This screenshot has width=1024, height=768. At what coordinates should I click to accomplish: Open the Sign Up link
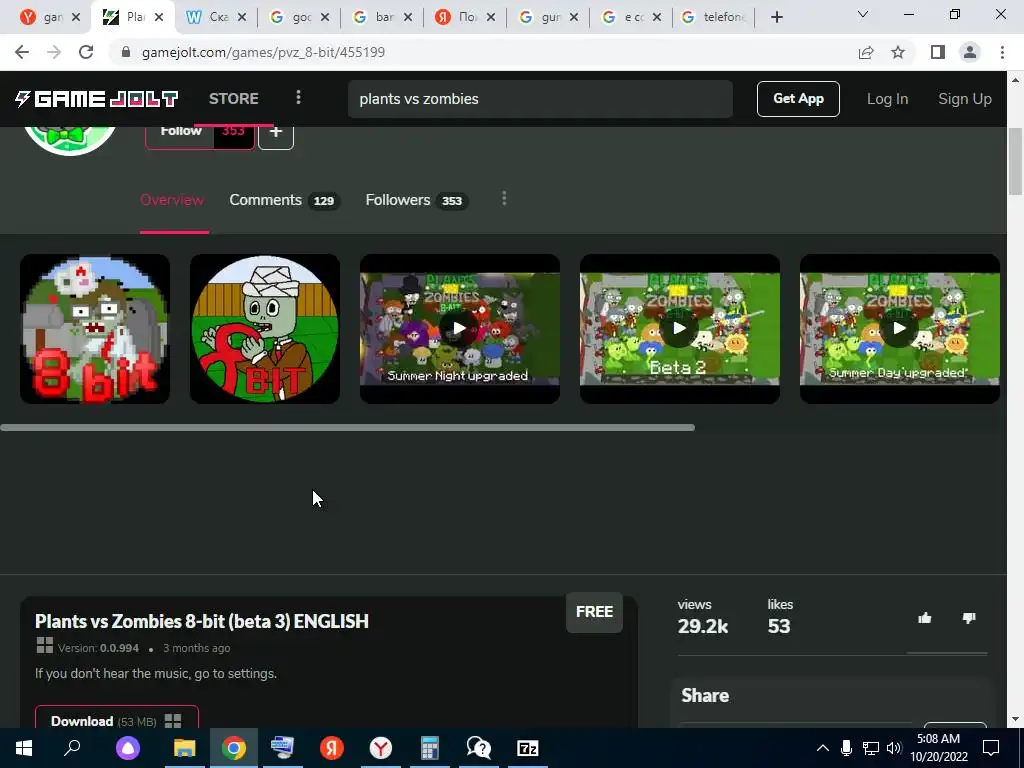965,99
